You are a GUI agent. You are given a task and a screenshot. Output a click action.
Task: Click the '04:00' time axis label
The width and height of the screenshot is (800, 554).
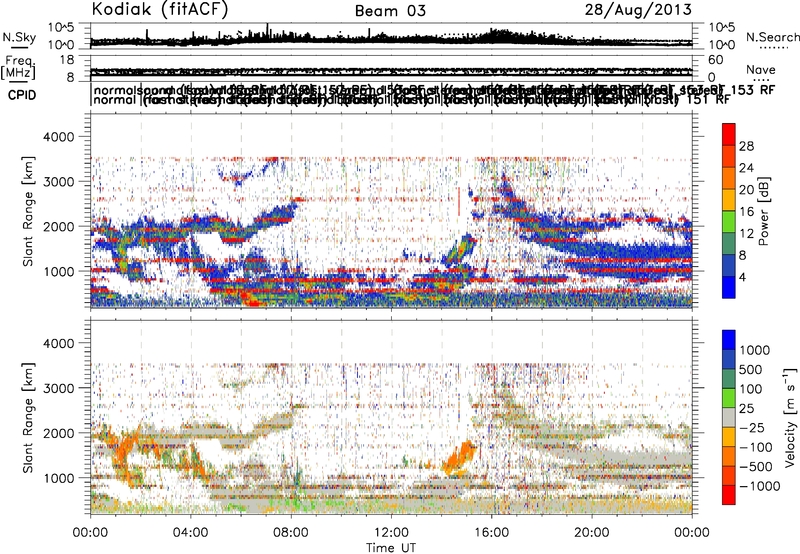click(x=190, y=533)
